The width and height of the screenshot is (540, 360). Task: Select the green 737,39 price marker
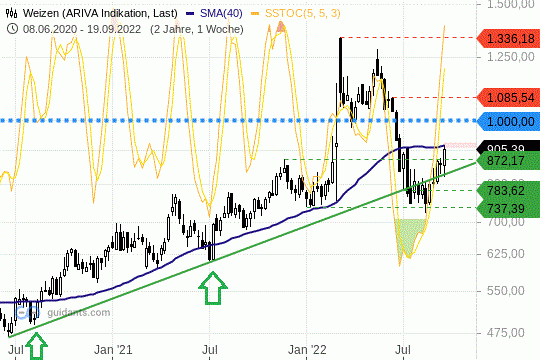pos(508,208)
